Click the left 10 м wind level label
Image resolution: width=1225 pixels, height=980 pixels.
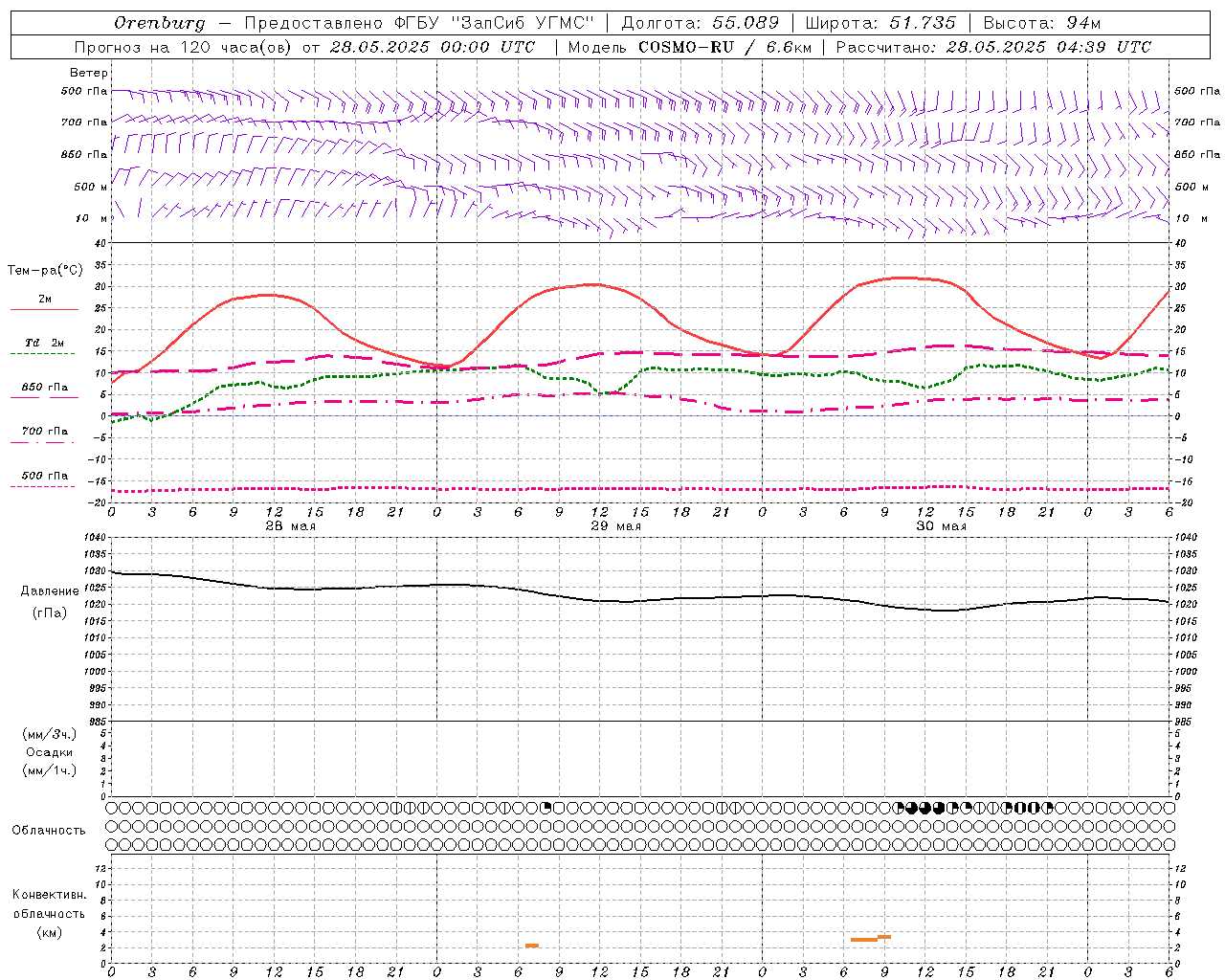pyautogui.click(x=92, y=218)
